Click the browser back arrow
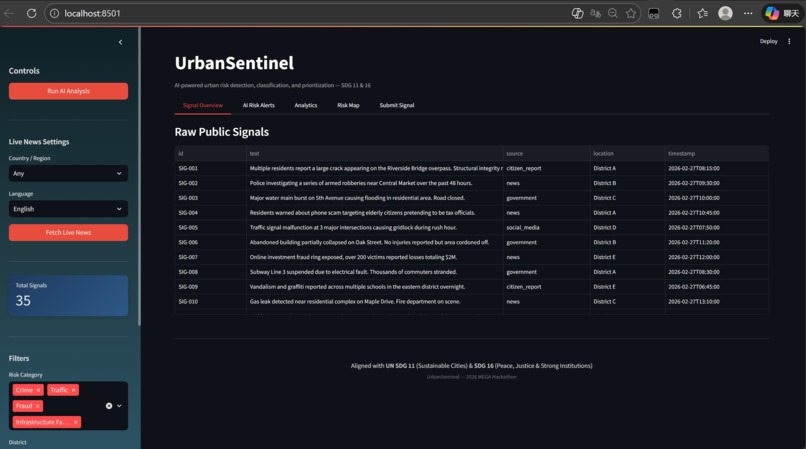The height and width of the screenshot is (449, 806). tap(9, 13)
